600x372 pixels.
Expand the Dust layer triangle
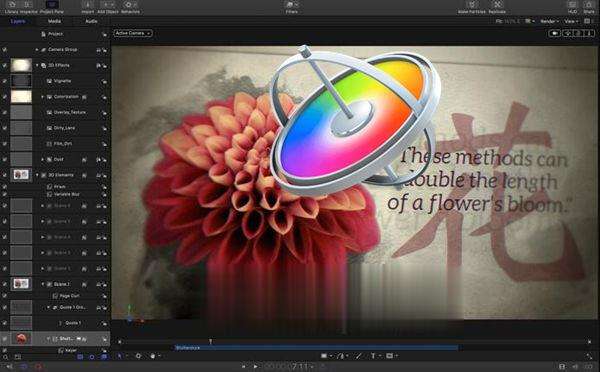(42, 159)
